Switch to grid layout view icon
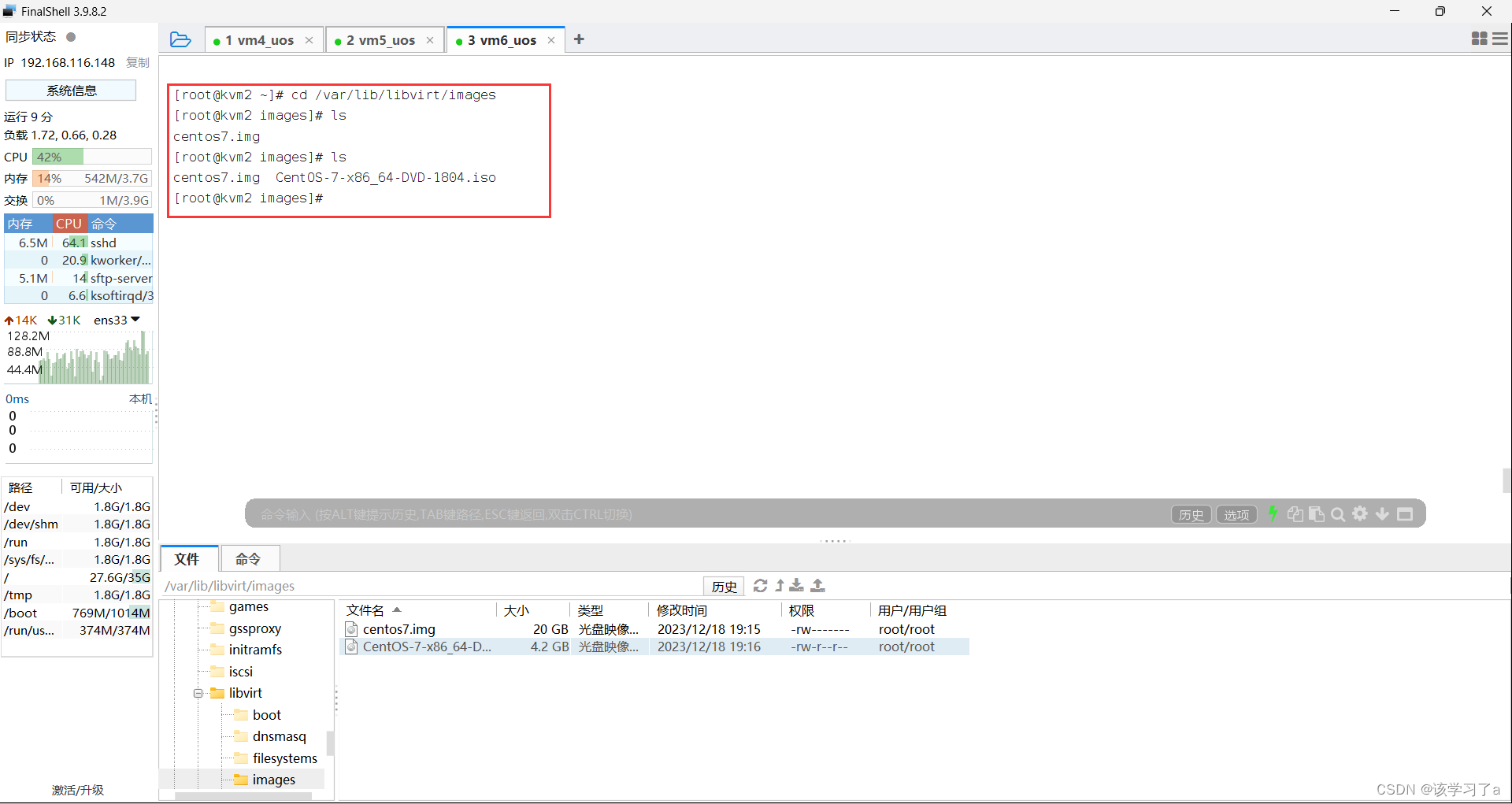 [x=1480, y=39]
